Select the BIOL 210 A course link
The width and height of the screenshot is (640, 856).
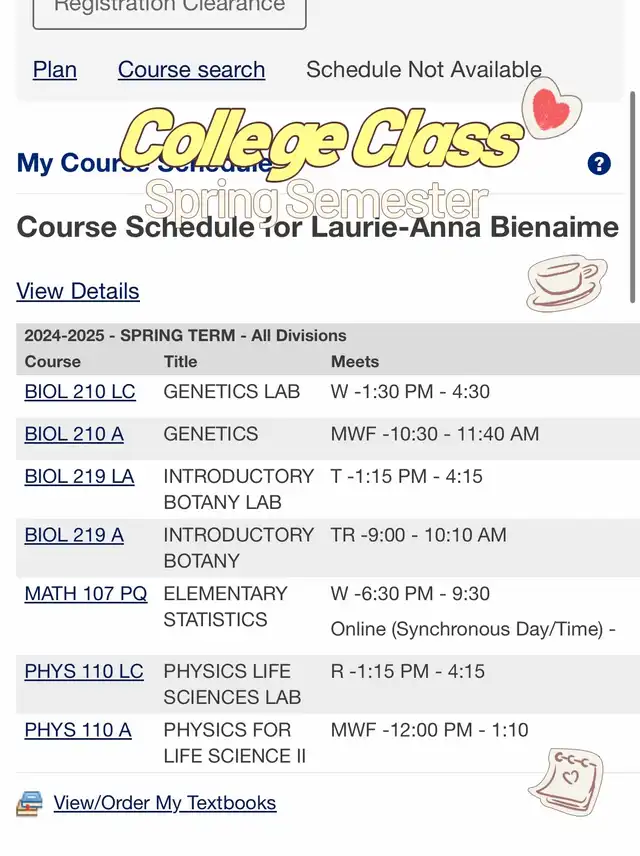click(x=74, y=434)
